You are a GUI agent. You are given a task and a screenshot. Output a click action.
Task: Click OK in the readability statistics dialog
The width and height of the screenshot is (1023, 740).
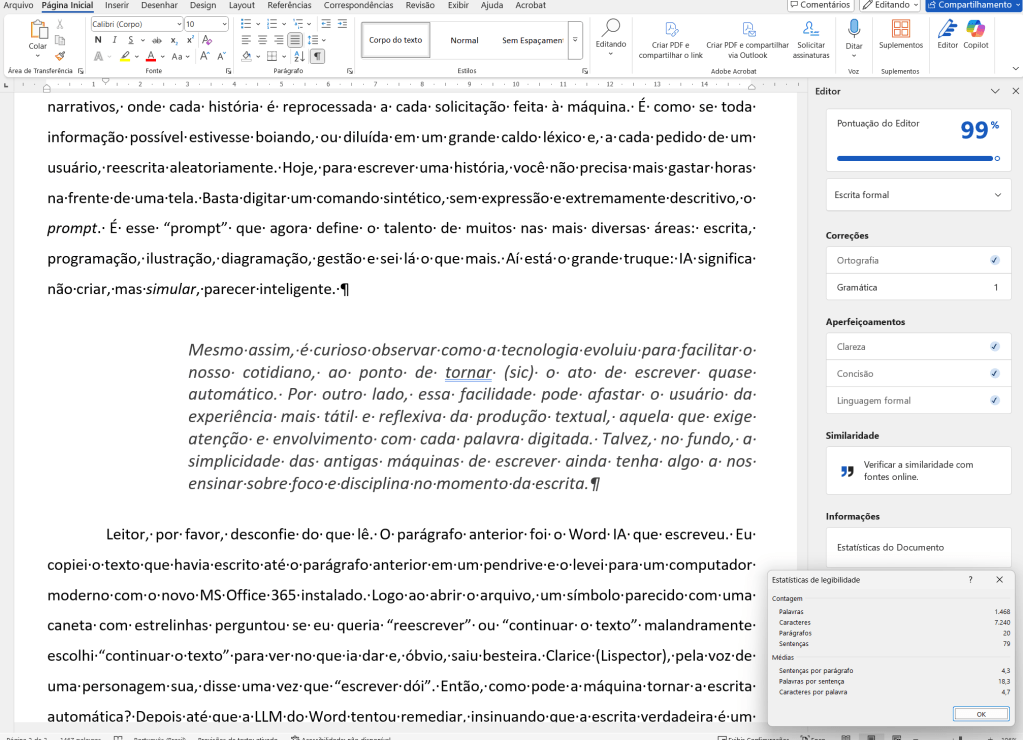(x=980, y=714)
